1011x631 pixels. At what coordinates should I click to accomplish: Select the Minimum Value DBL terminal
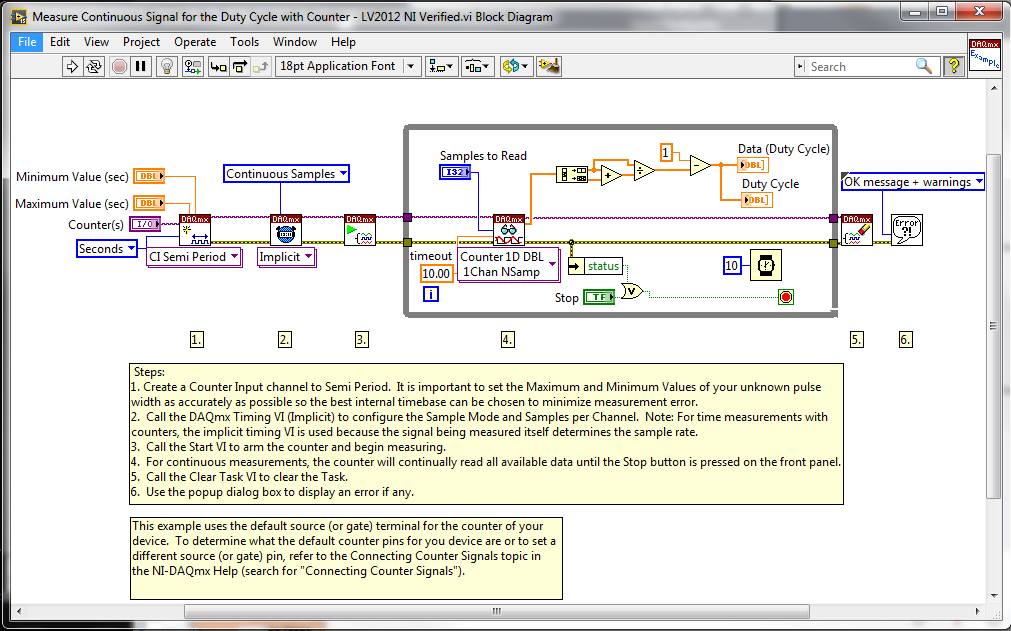coord(149,176)
